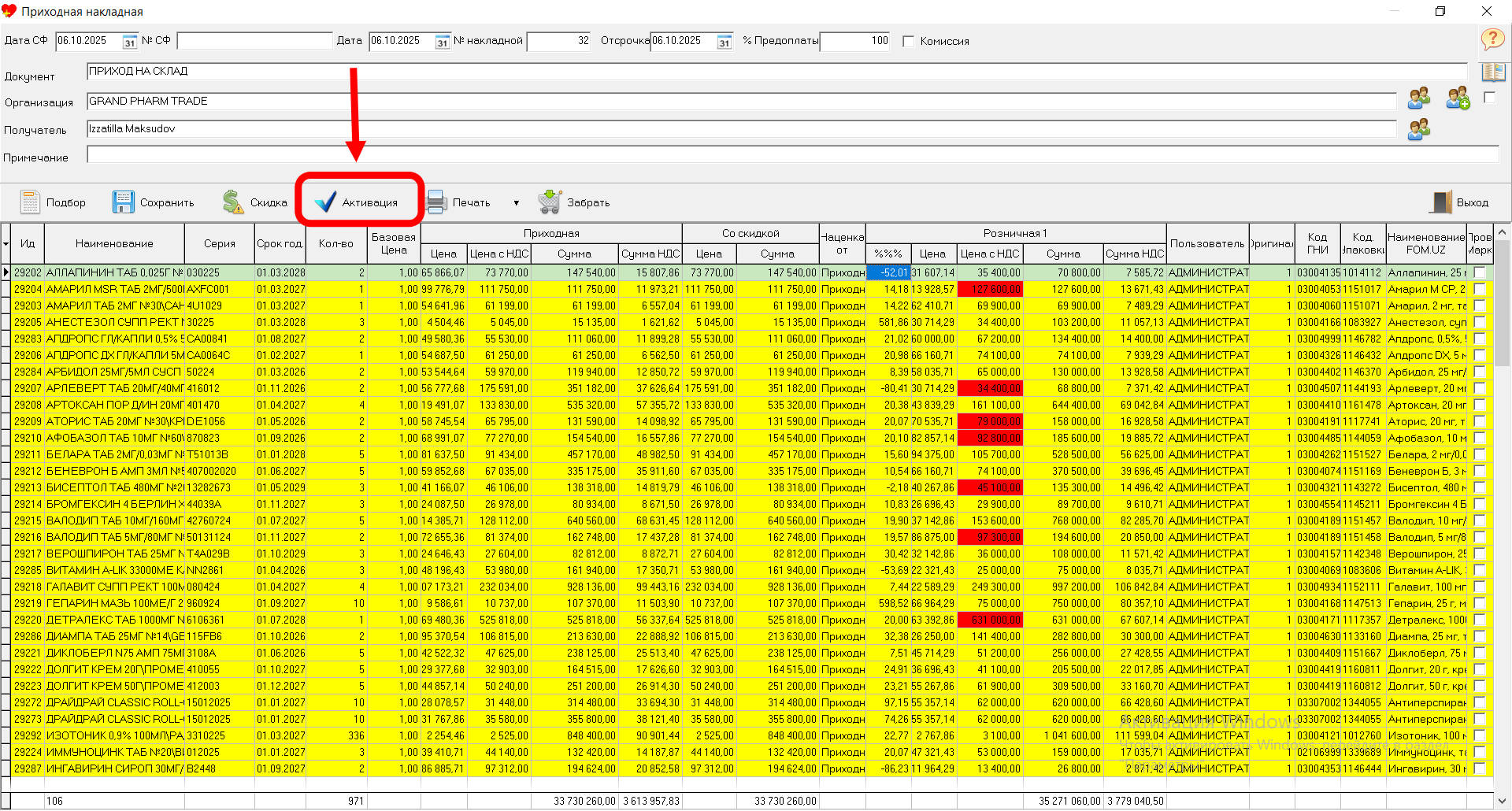Click the Активация checkmark button

pos(325,202)
